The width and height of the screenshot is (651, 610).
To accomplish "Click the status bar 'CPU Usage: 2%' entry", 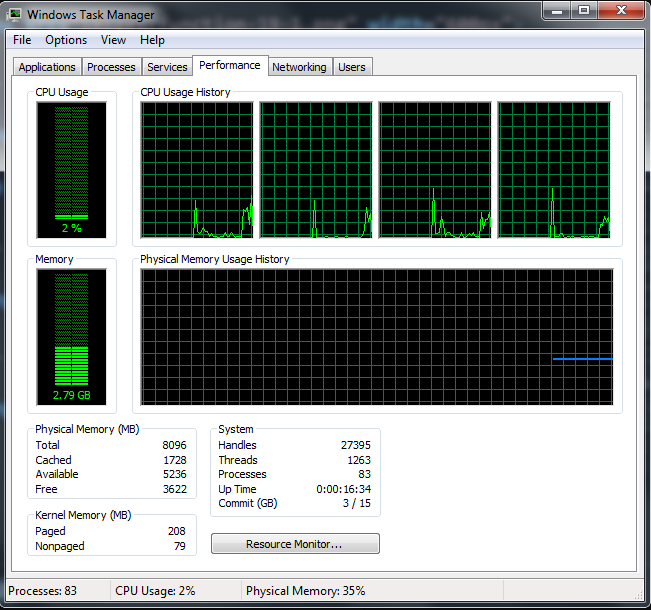I will tap(155, 591).
